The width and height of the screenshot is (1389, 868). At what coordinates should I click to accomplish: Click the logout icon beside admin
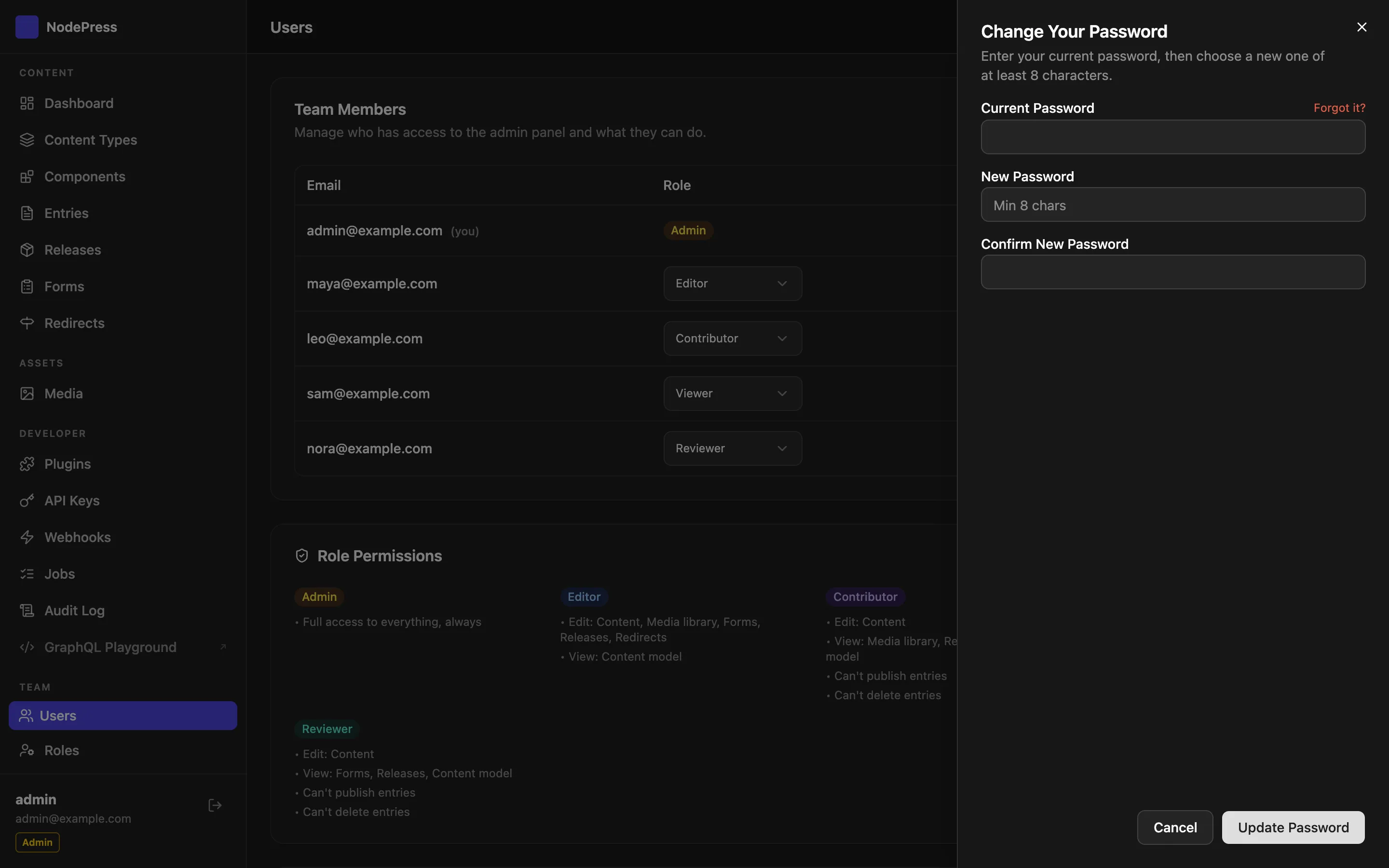[215, 805]
